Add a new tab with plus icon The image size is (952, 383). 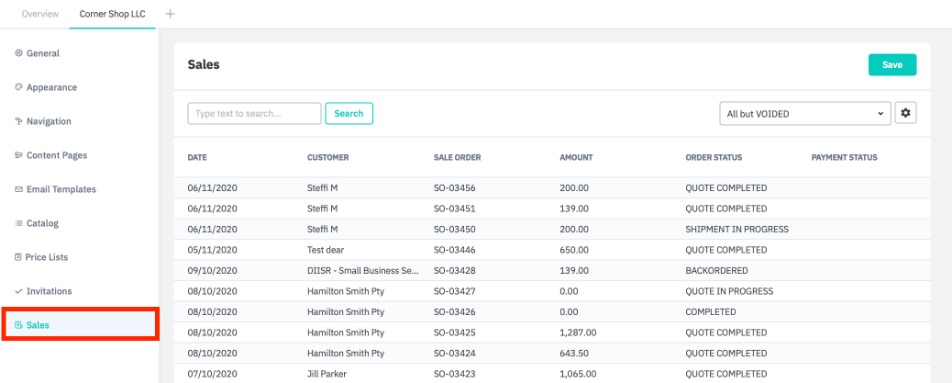click(170, 14)
